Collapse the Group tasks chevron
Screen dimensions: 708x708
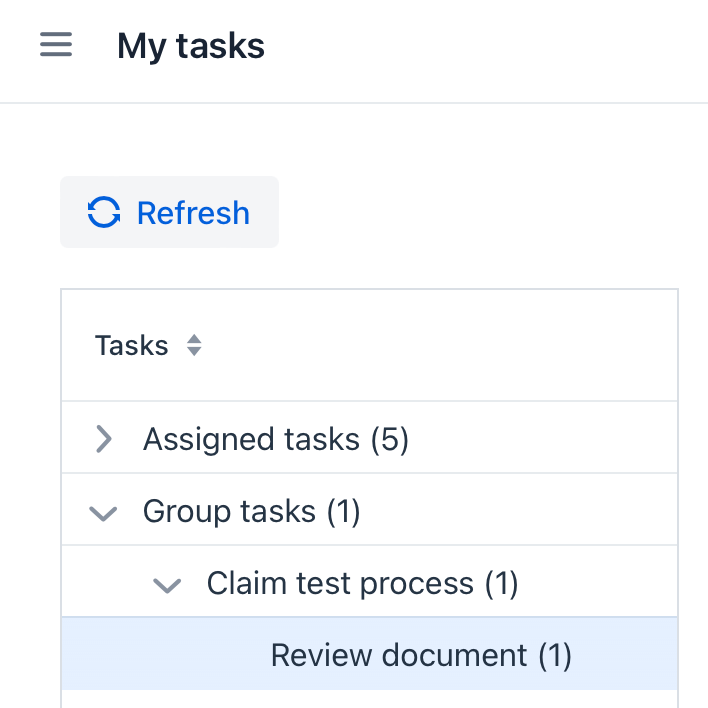pos(102,513)
